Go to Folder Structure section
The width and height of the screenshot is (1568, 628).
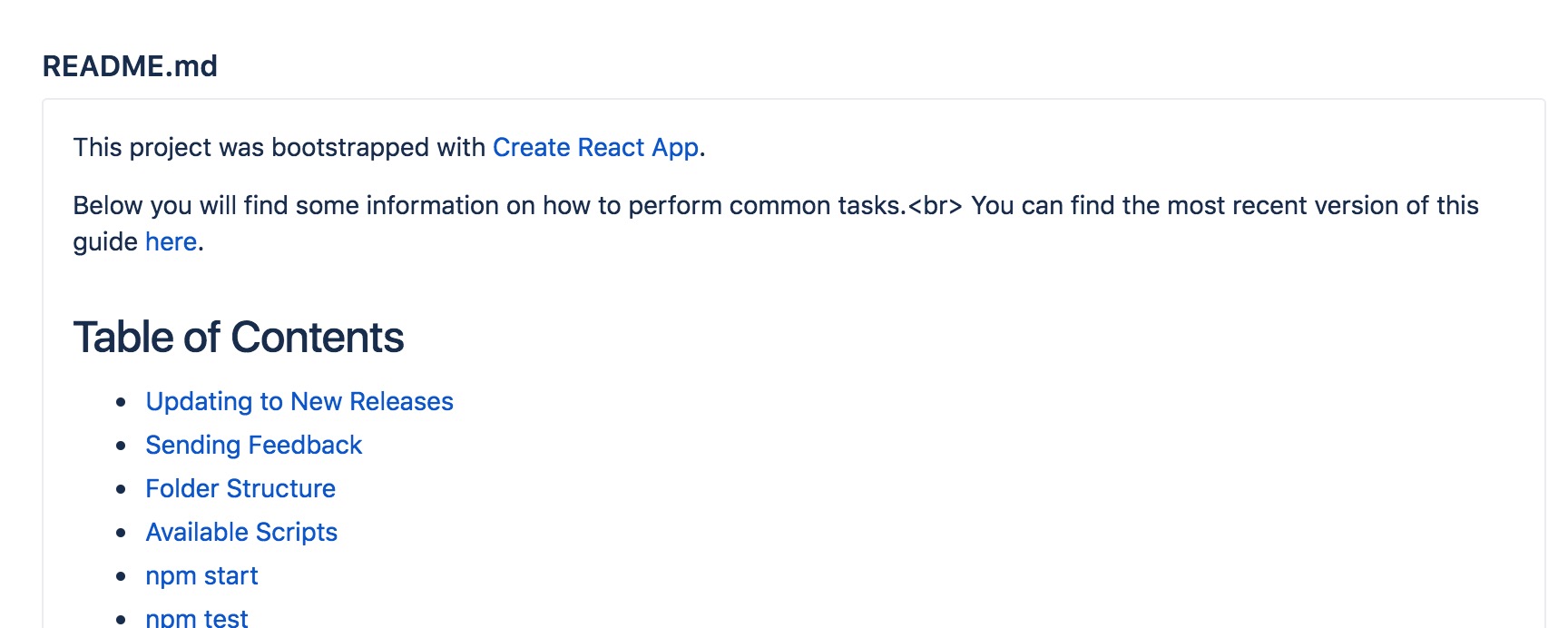coord(240,489)
